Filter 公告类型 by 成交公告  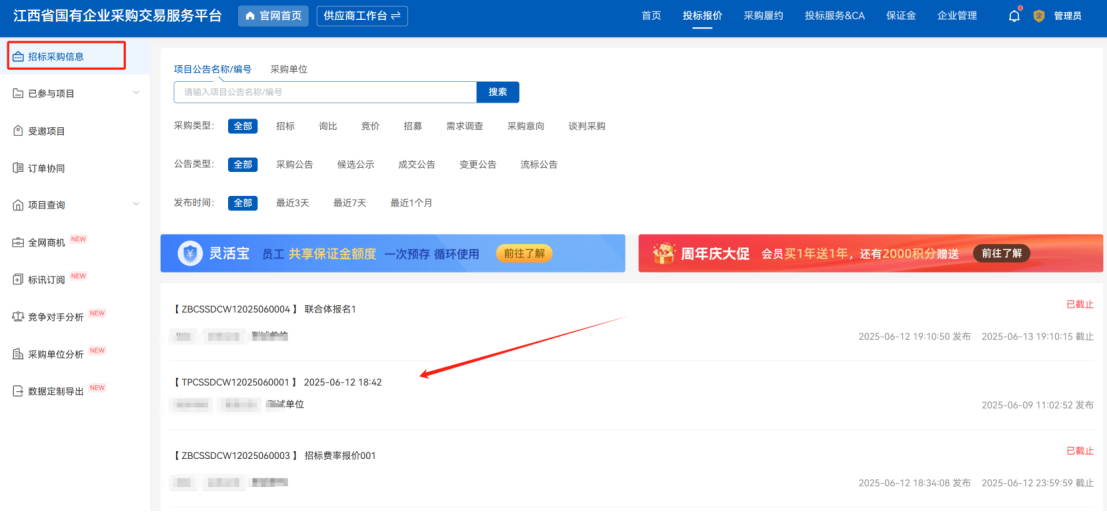click(417, 165)
